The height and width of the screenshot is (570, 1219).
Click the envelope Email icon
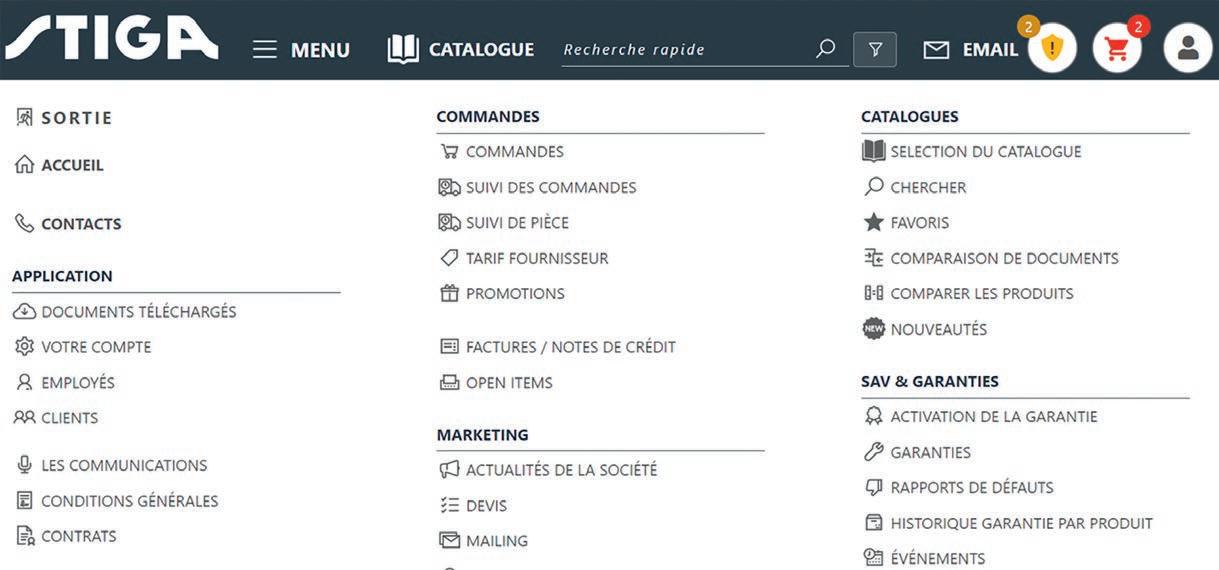[936, 50]
